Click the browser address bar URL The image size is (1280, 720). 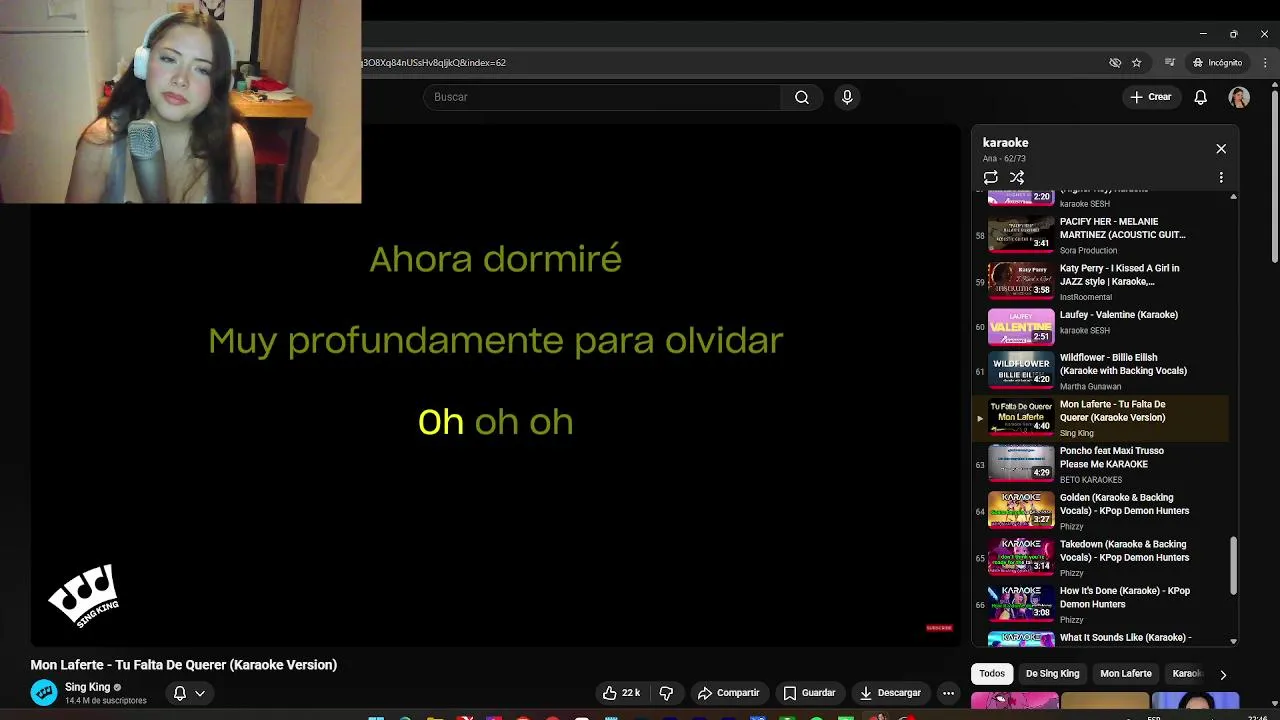[x=436, y=62]
